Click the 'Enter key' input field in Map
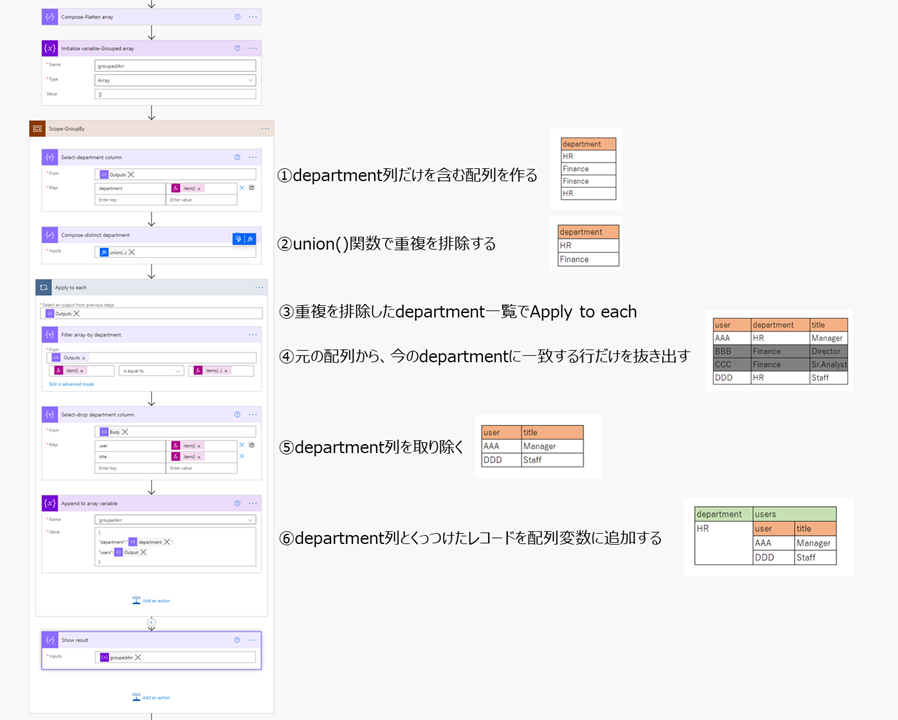This screenshot has height=720, width=898. [129, 200]
